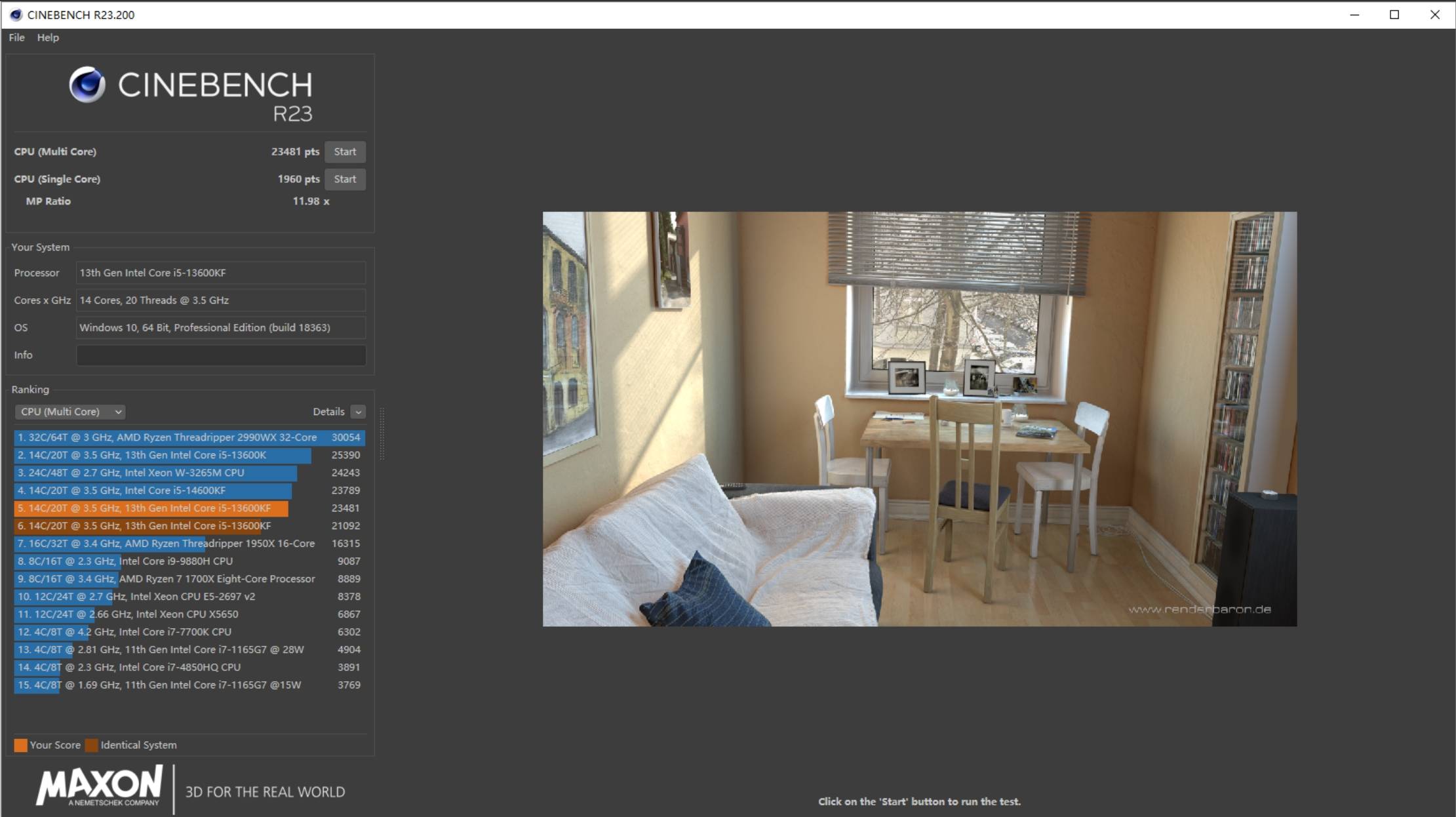
Task: Close the Cinebench window
Action: tap(1435, 14)
